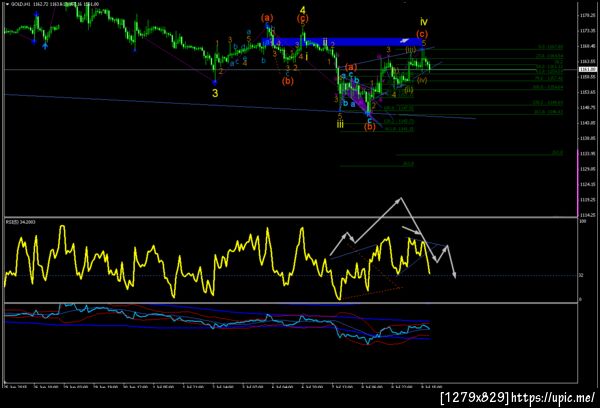600x408 pixels.
Task: Click the RSI level 100 axis label
Action: pos(582,221)
